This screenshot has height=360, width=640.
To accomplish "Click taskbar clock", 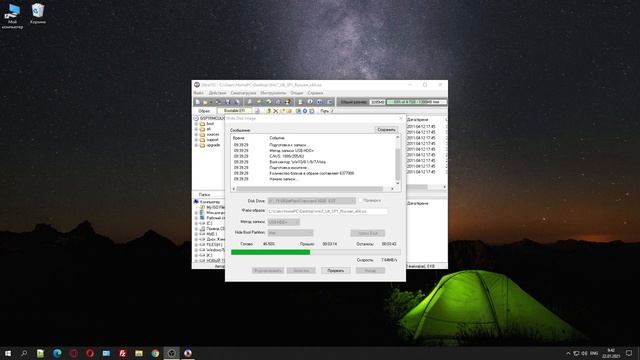I will click(x=611, y=353).
